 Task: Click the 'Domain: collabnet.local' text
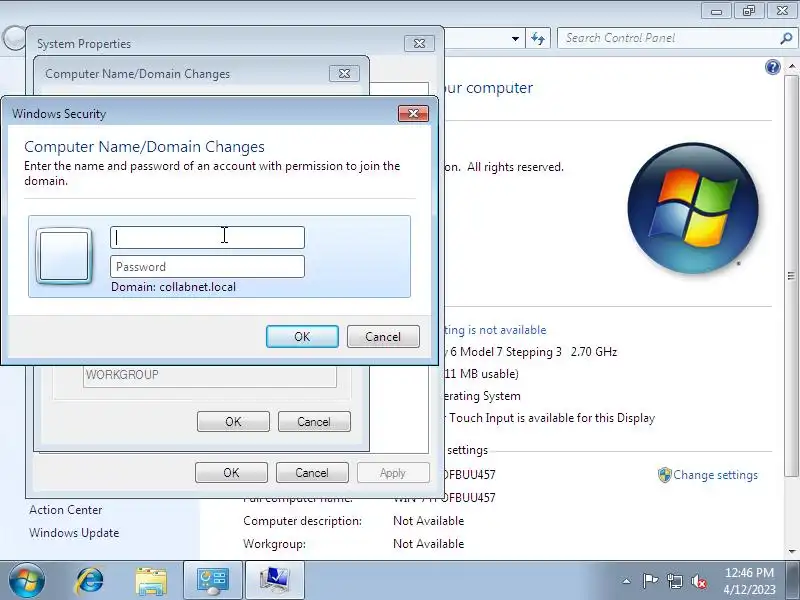tap(173, 287)
